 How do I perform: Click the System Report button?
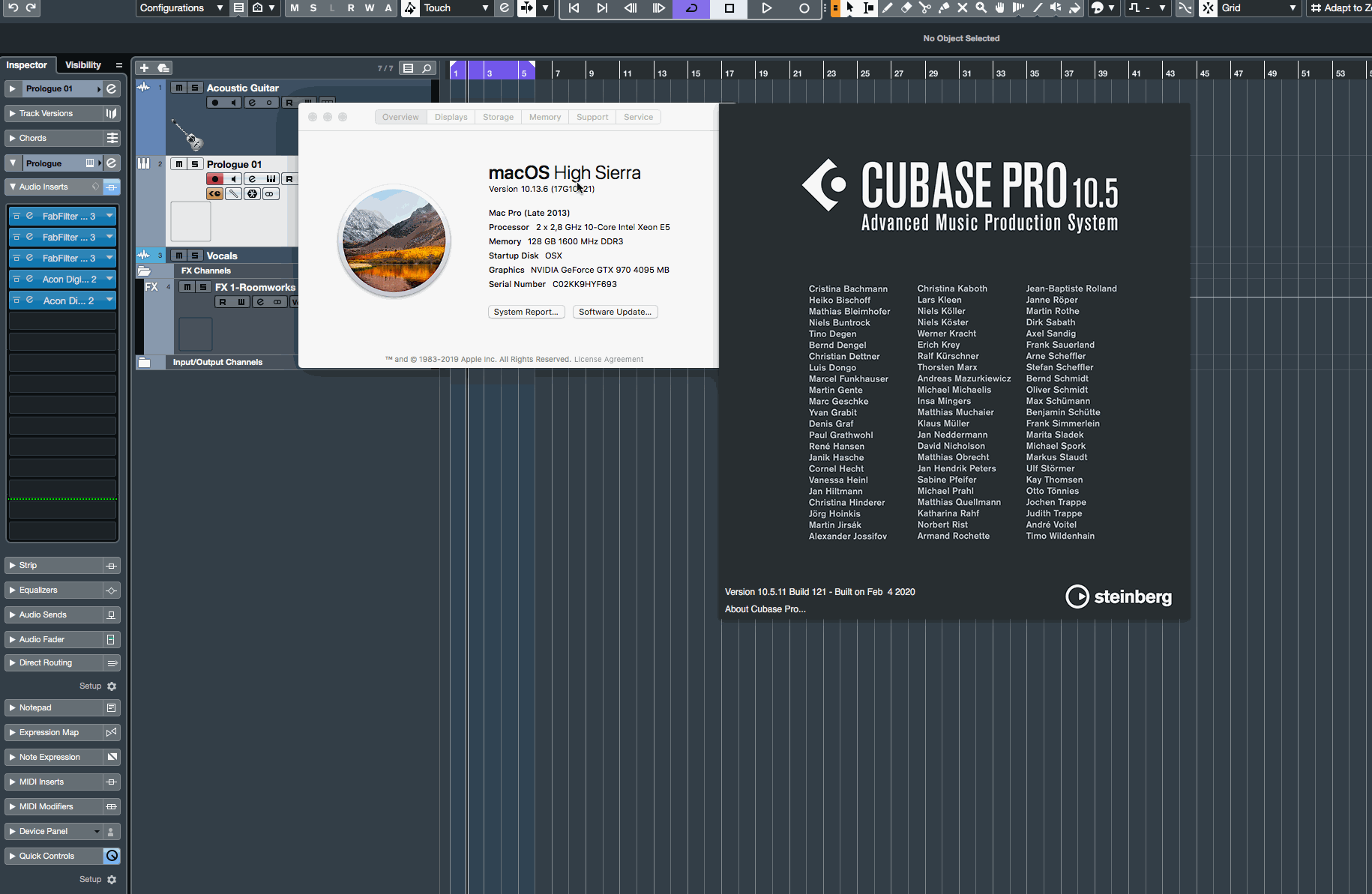click(x=526, y=312)
